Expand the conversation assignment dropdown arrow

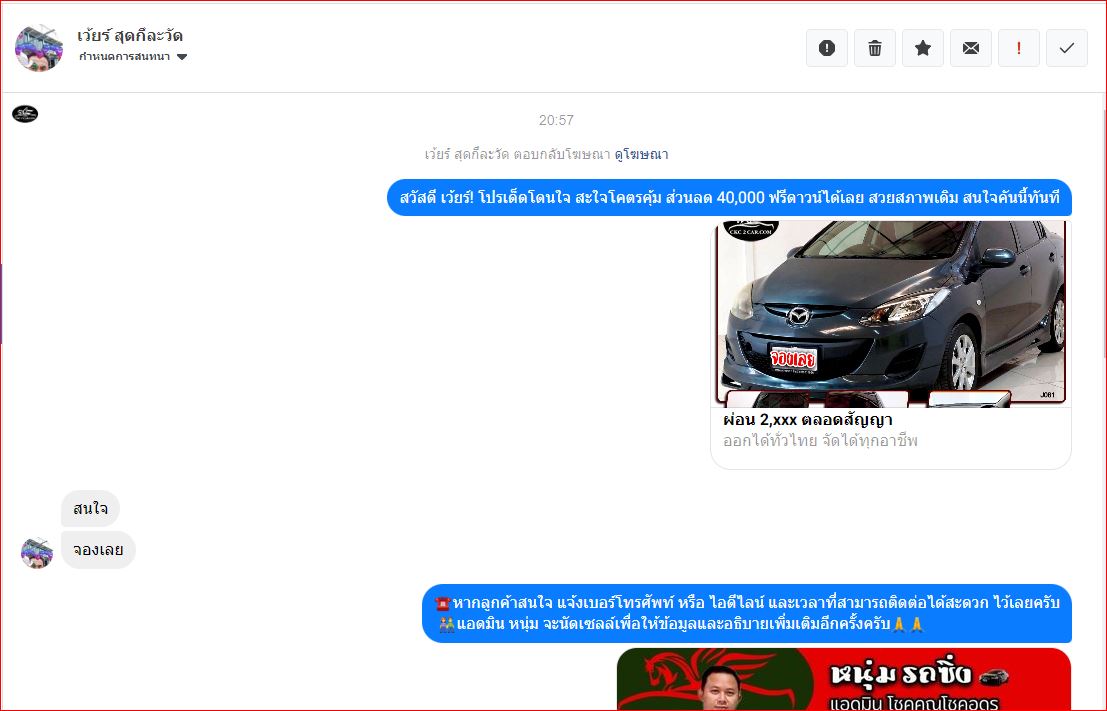click(182, 57)
